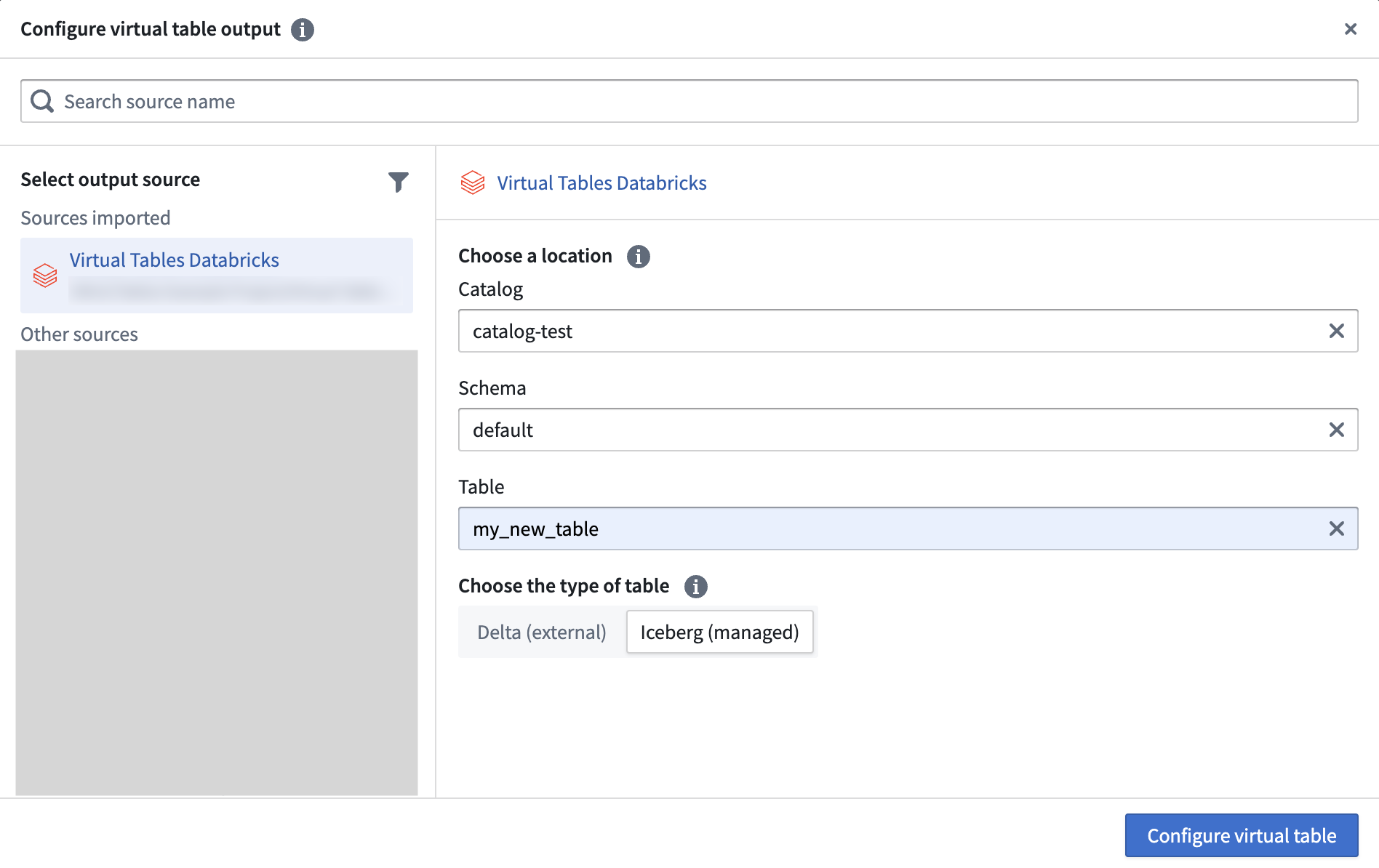Screen dimensions: 1379x868
Task: Open the Schema field showing default
Action: tap(908, 430)
